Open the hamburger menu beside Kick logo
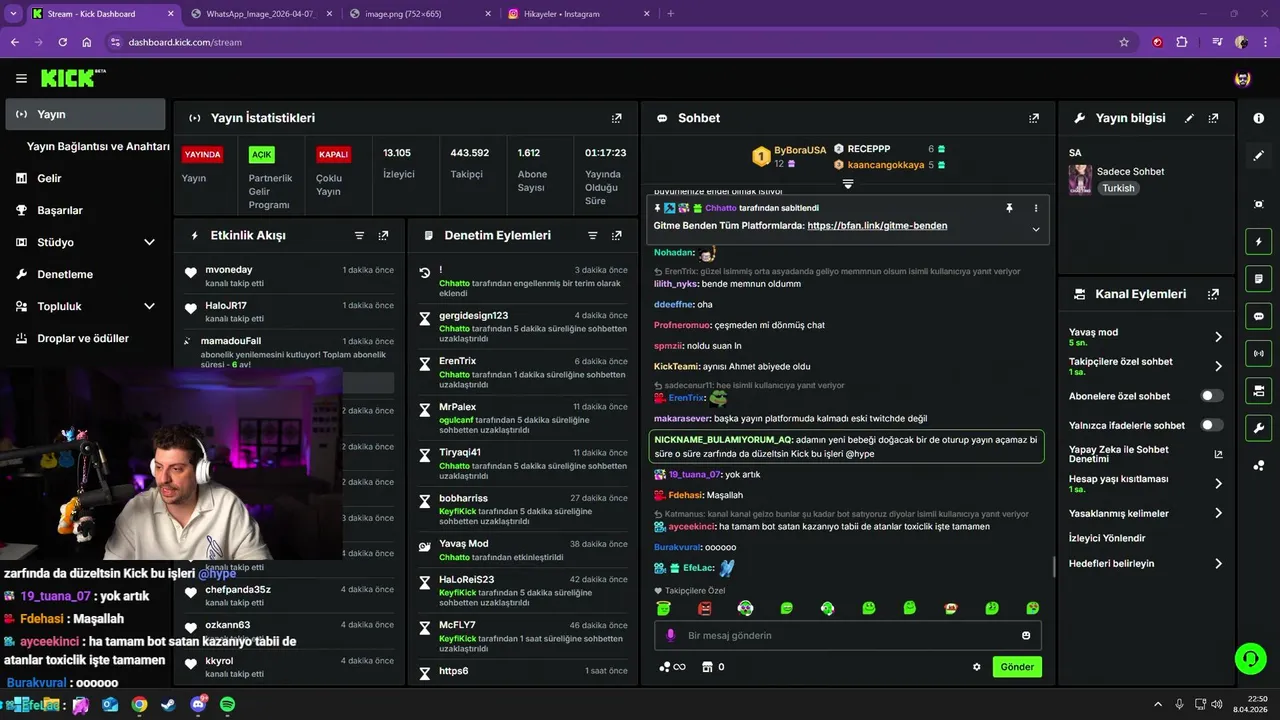 click(x=21, y=78)
